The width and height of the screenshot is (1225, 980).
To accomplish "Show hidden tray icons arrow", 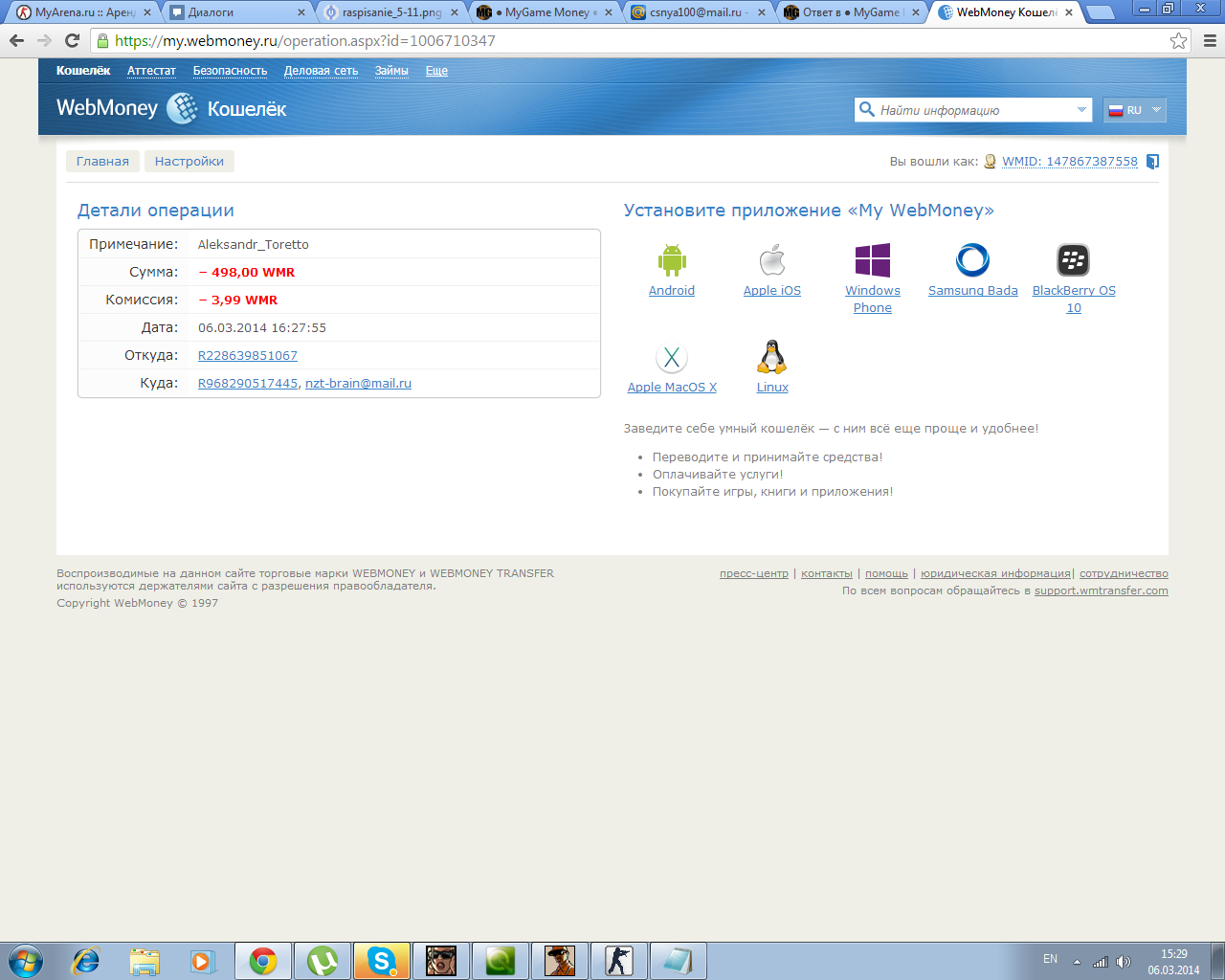I will (x=1077, y=962).
